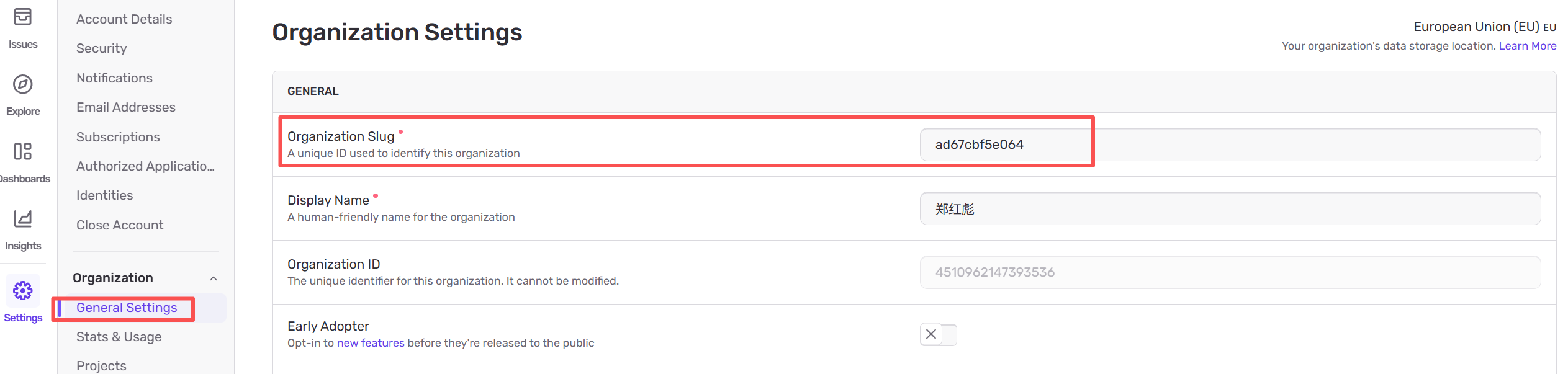Go to Account Details
The width and height of the screenshot is (1568, 374).
[x=124, y=19]
